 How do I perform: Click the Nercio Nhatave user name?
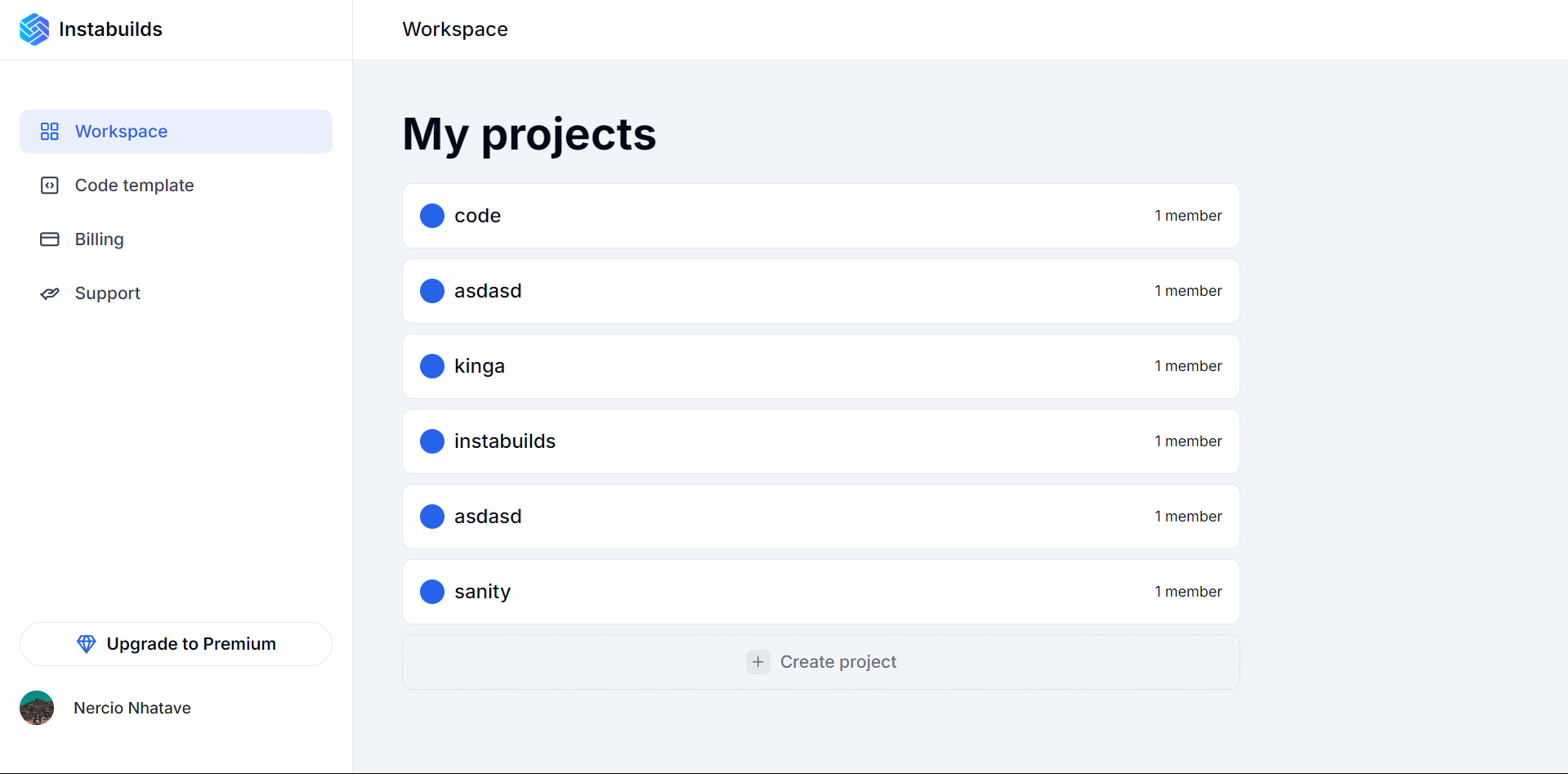pos(132,708)
